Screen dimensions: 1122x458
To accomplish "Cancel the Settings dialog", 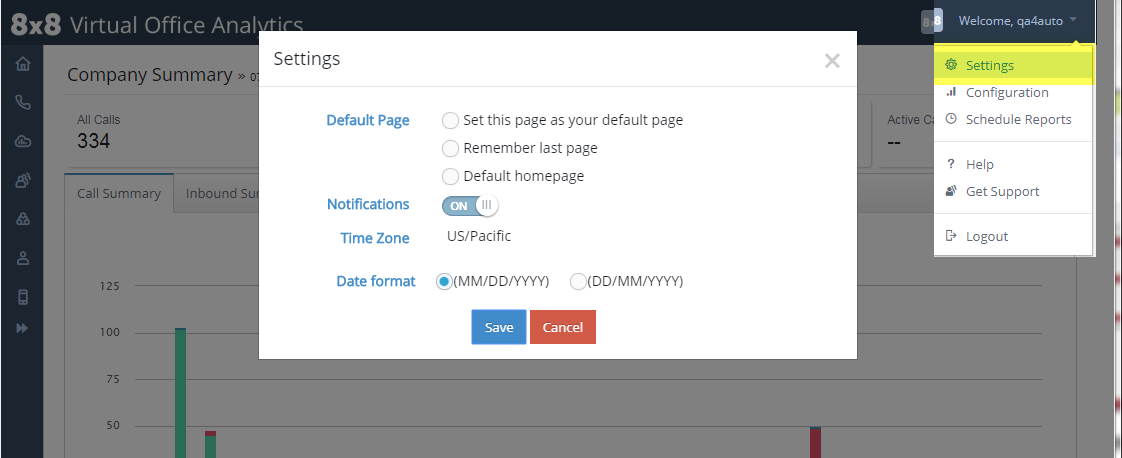I will coord(562,327).
